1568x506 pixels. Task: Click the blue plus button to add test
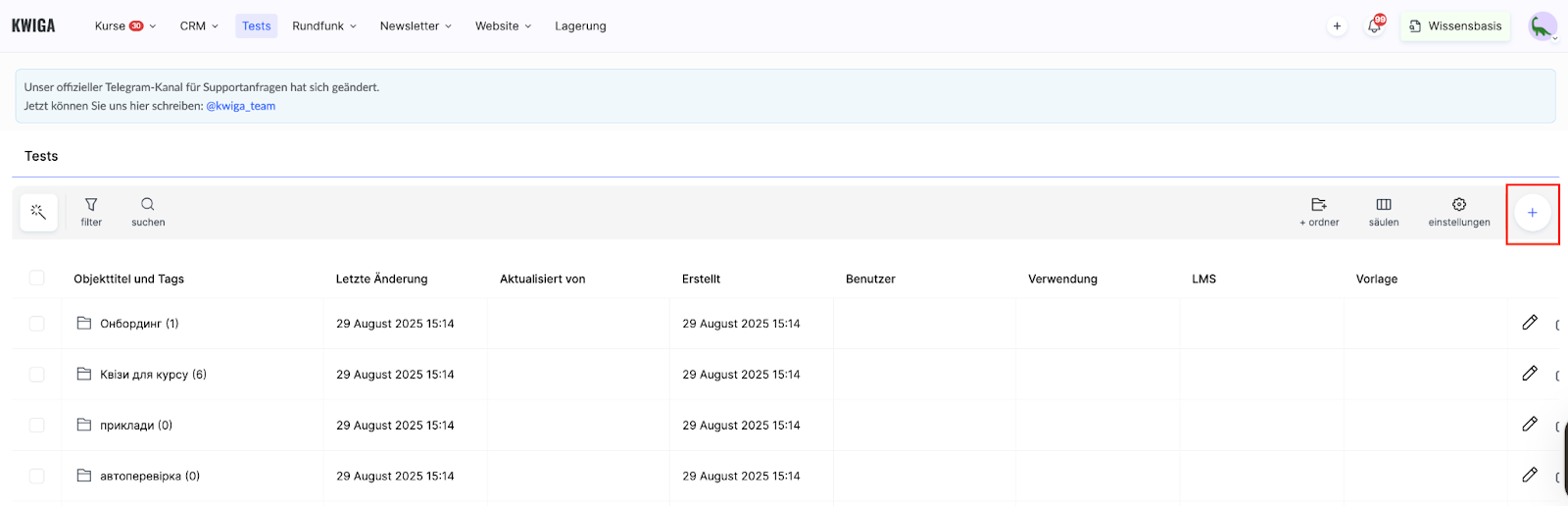[1532, 213]
